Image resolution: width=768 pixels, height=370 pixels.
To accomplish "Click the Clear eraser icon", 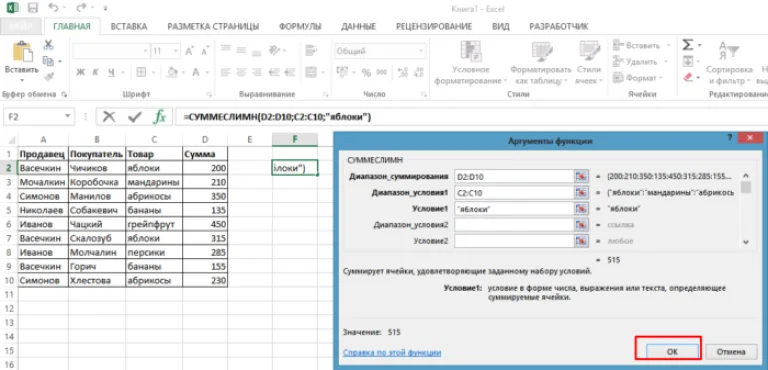I will pyautogui.click(x=688, y=77).
